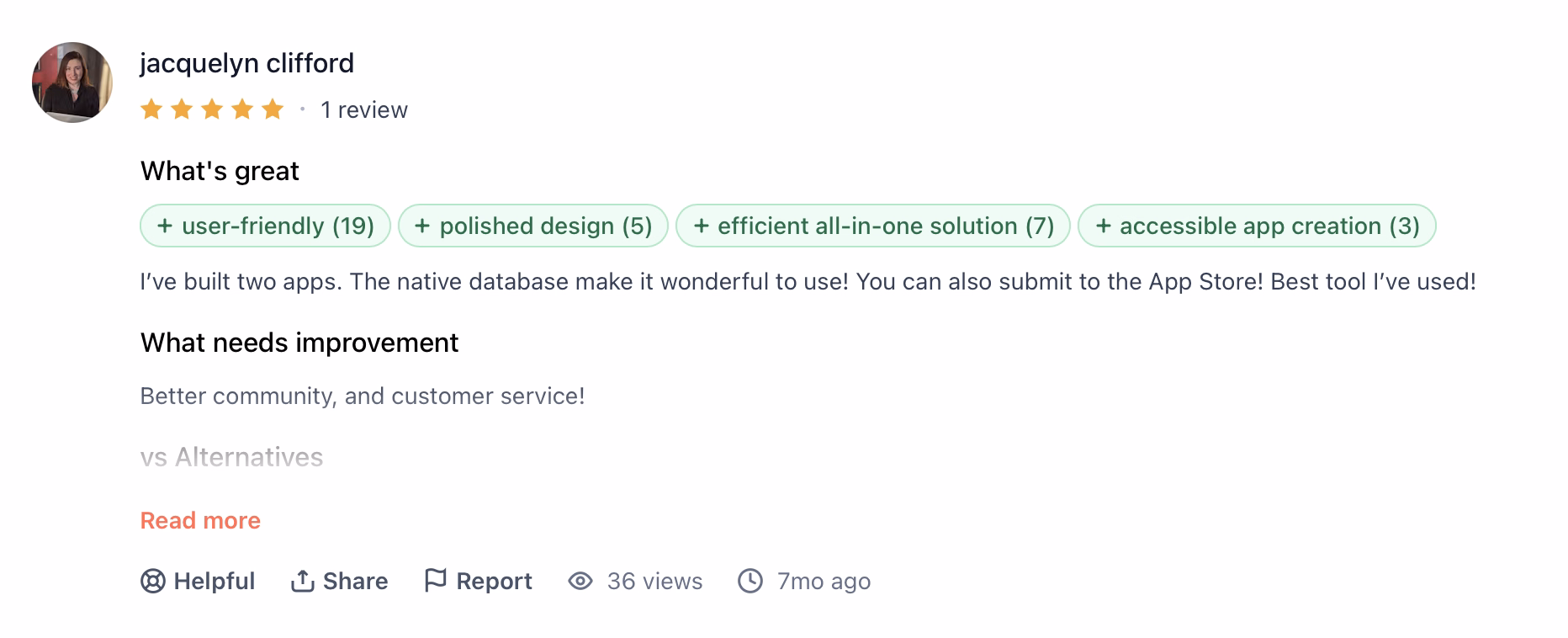1568x638 pixels.
Task: Select the 'user-friendly (19)' tag
Action: 265,226
